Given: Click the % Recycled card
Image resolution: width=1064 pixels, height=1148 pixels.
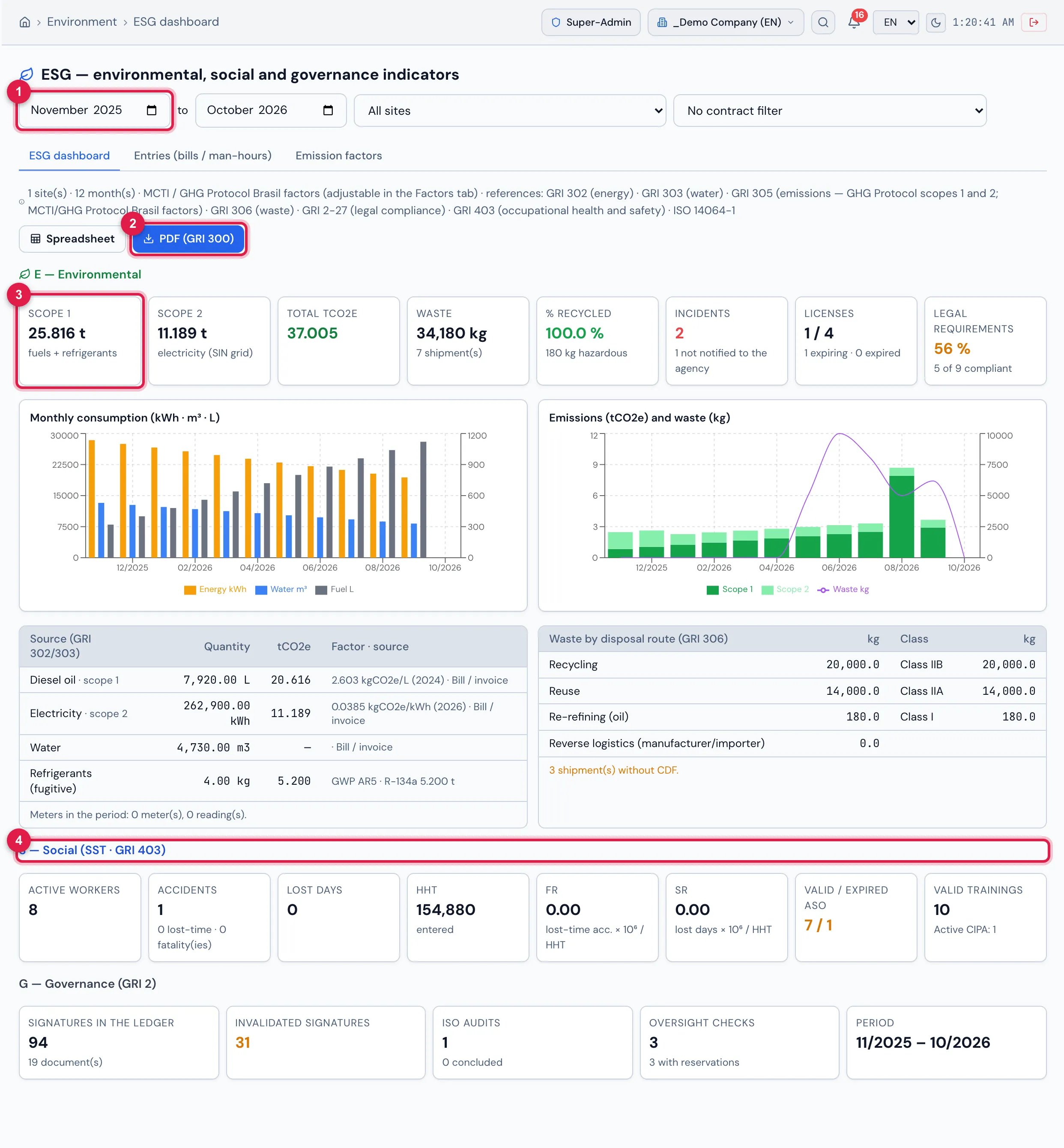Looking at the screenshot, I should point(597,341).
